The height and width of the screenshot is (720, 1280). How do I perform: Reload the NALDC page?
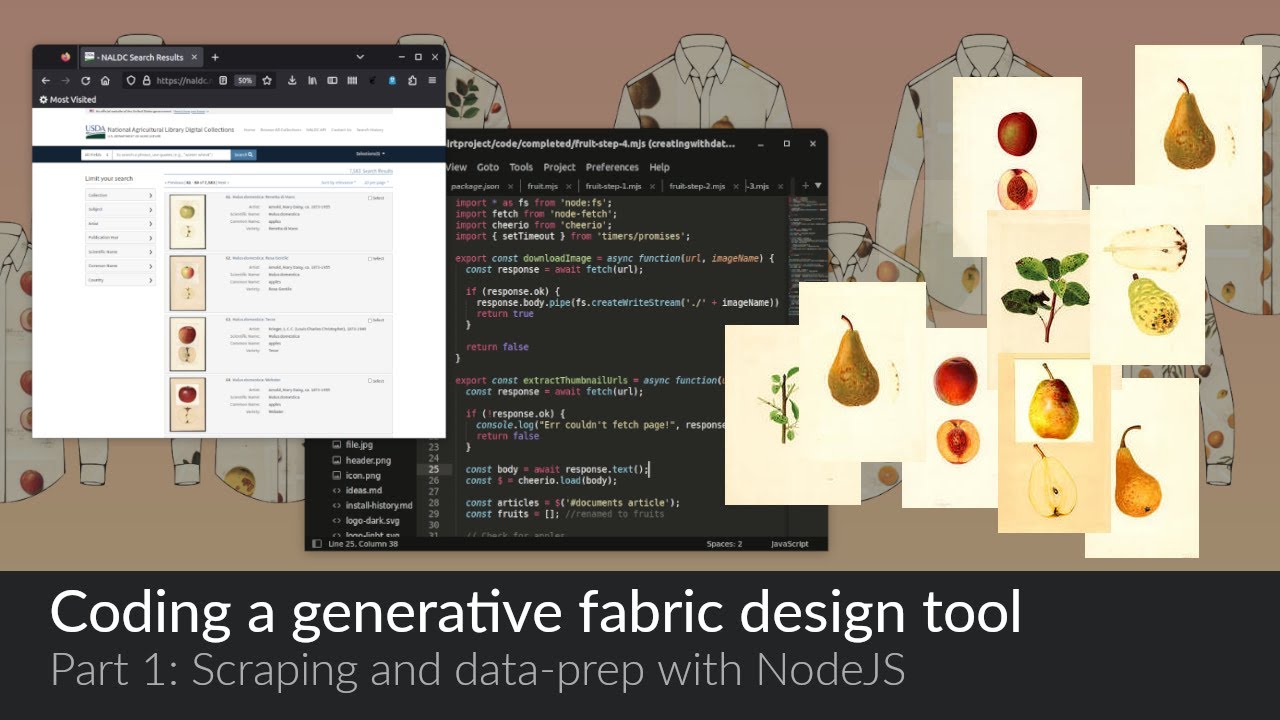click(x=86, y=80)
